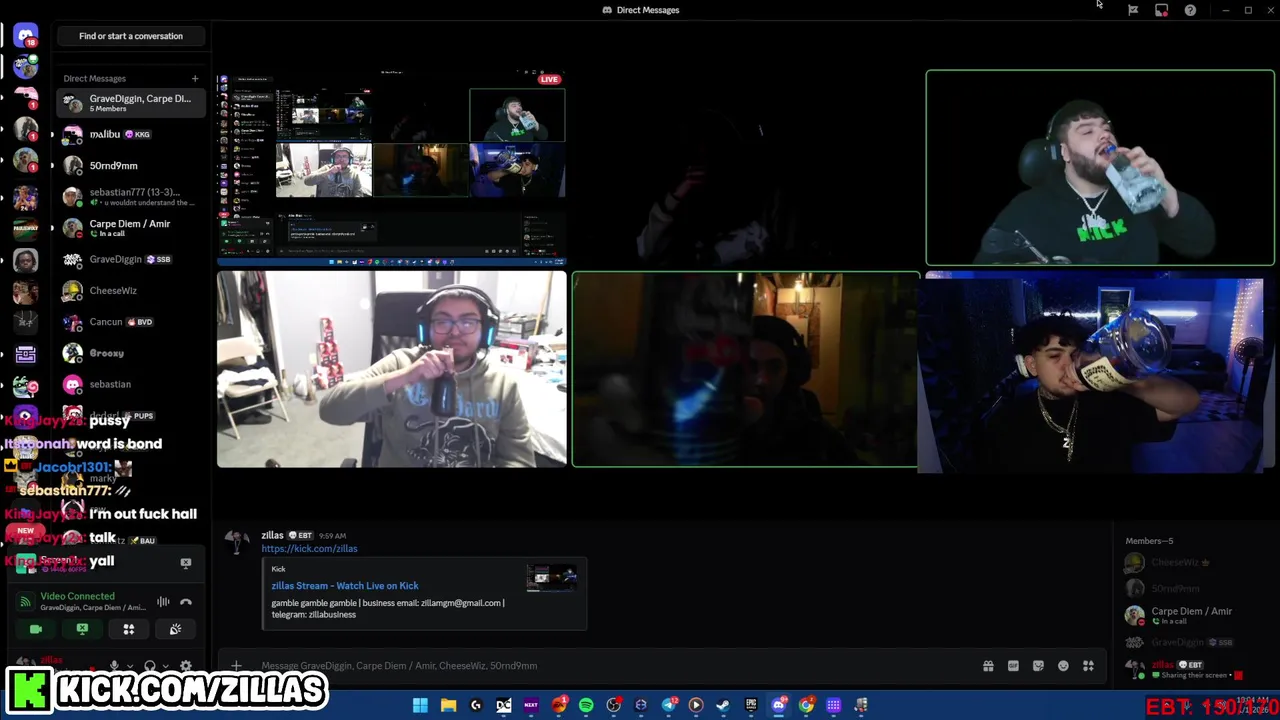This screenshot has width=1280, height=720.
Task: Open User Settings gear icon
Action: tap(186, 666)
